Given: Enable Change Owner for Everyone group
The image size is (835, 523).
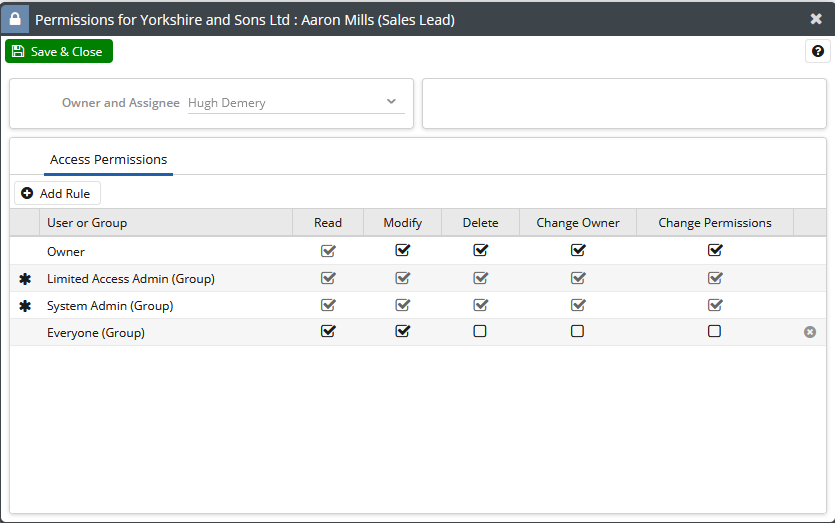Looking at the screenshot, I should (578, 332).
